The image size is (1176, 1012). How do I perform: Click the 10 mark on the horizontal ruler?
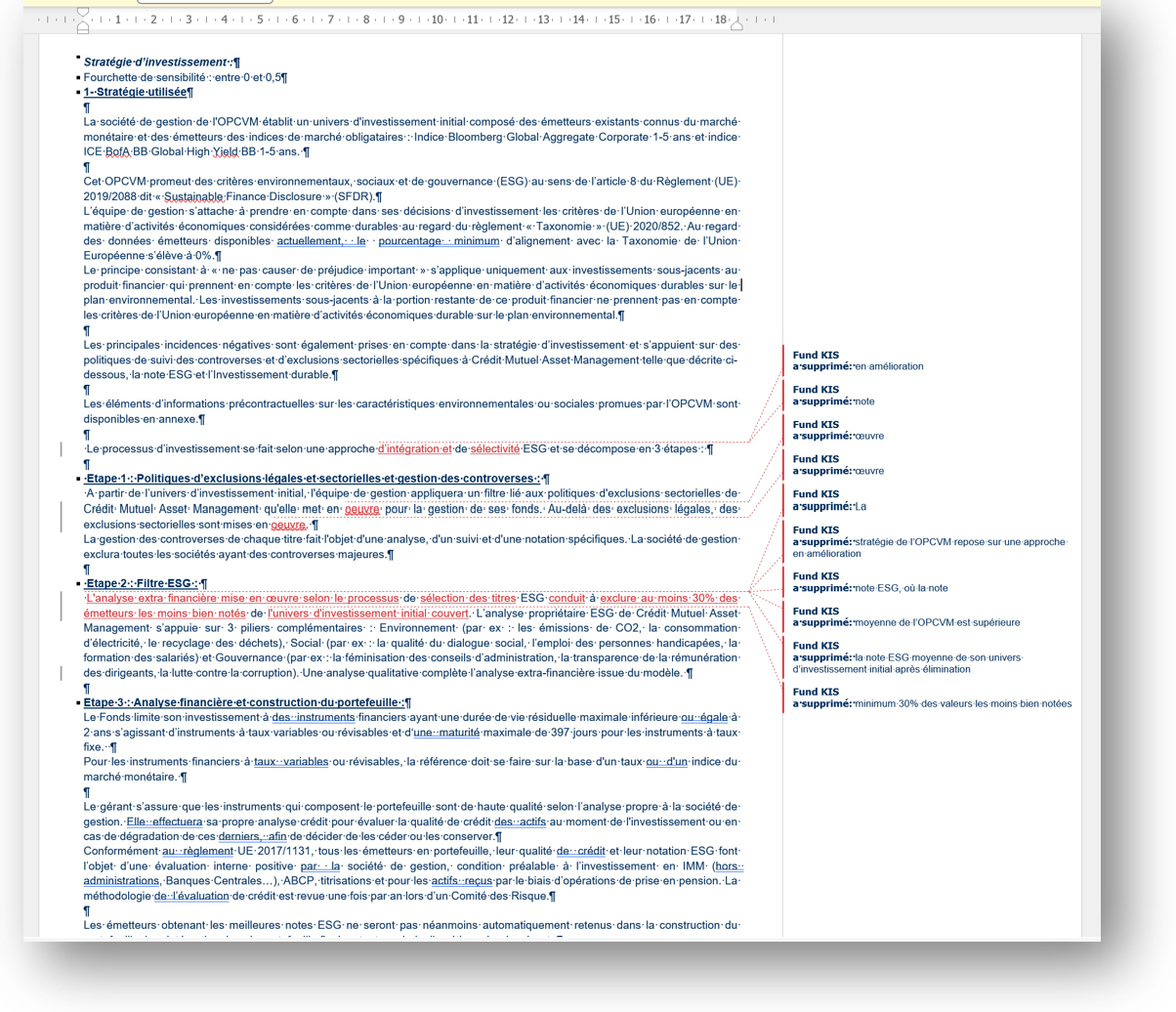click(437, 20)
